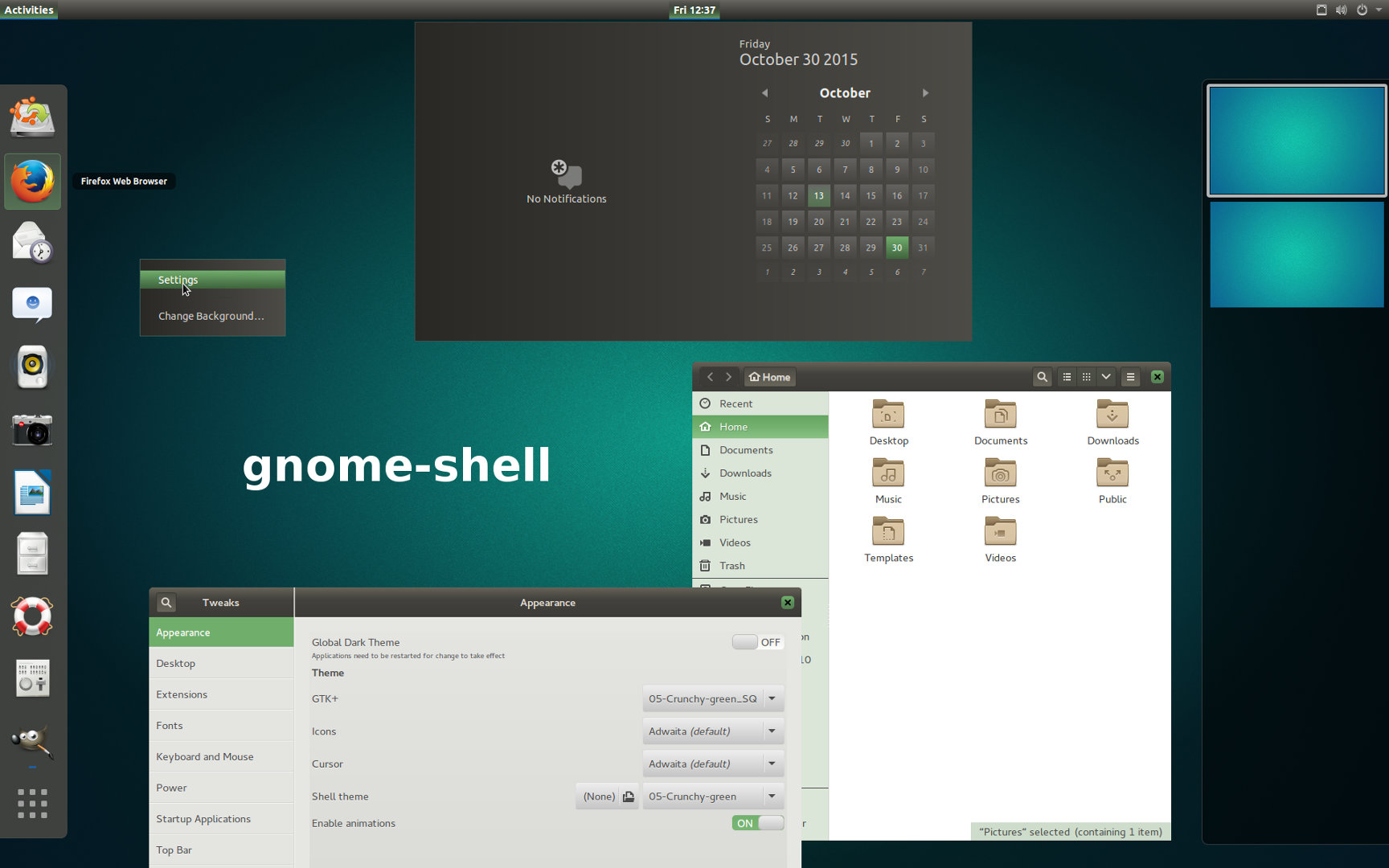The image size is (1389, 868).
Task: Open Startup Applications in Tweaks
Action: (221, 819)
